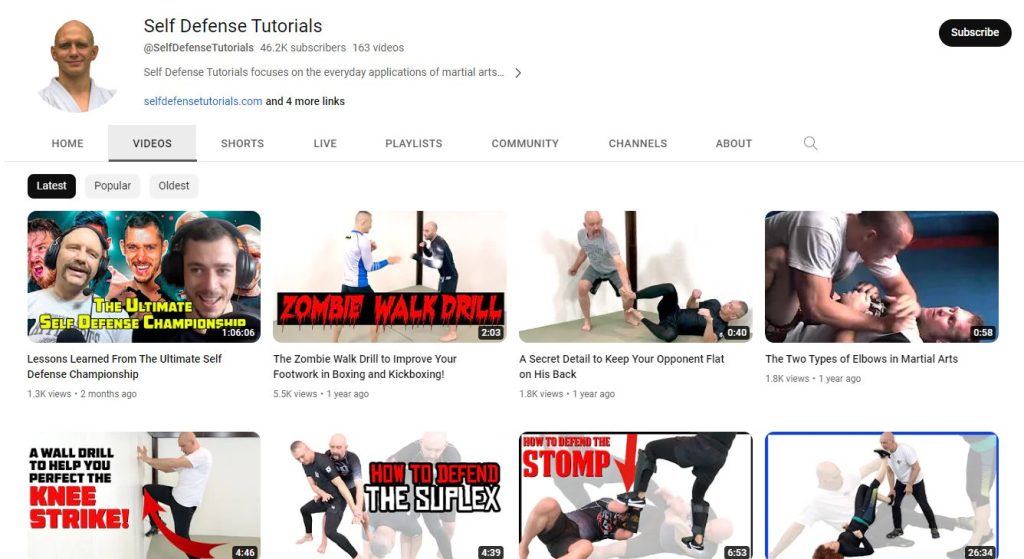Screen dimensions: 1024x559
Task: Switch to the Shorts tab
Action: pyautogui.click(x=242, y=143)
